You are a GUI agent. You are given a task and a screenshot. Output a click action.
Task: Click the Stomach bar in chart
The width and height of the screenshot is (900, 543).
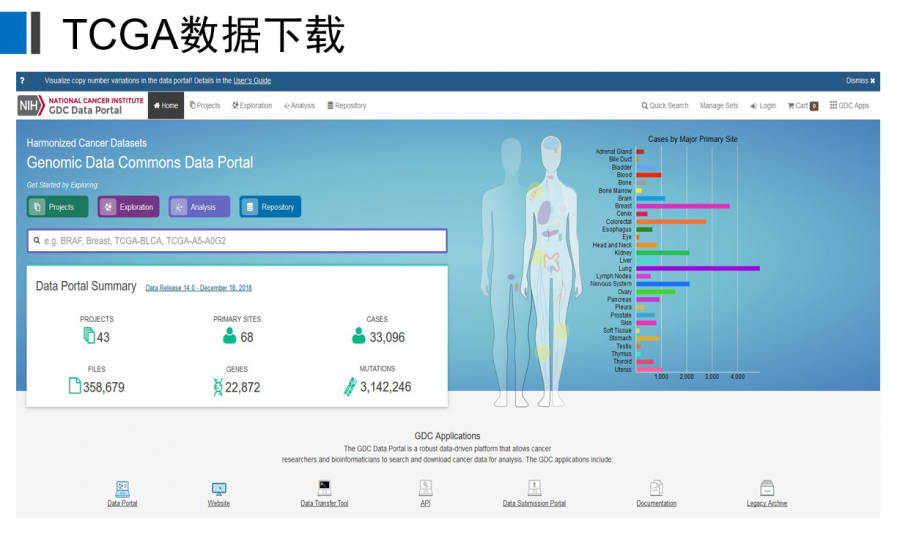coord(648,338)
